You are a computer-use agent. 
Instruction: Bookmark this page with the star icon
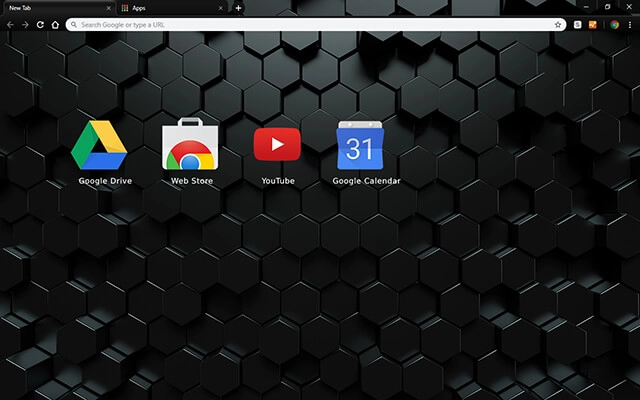(558, 25)
